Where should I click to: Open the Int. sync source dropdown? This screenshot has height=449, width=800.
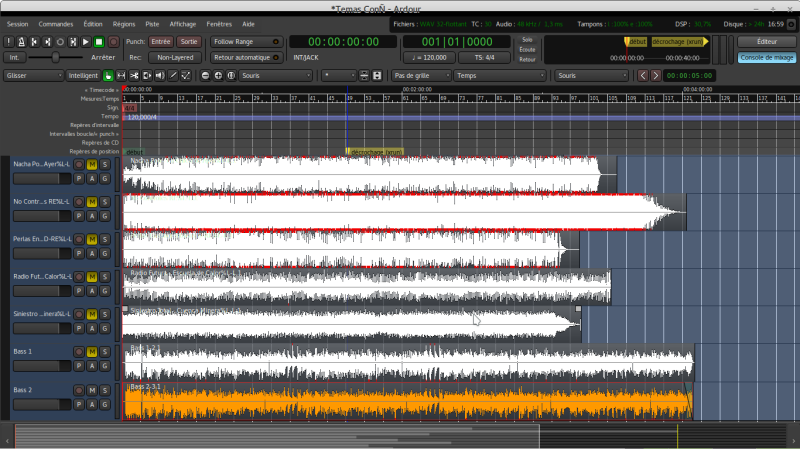click(14, 58)
